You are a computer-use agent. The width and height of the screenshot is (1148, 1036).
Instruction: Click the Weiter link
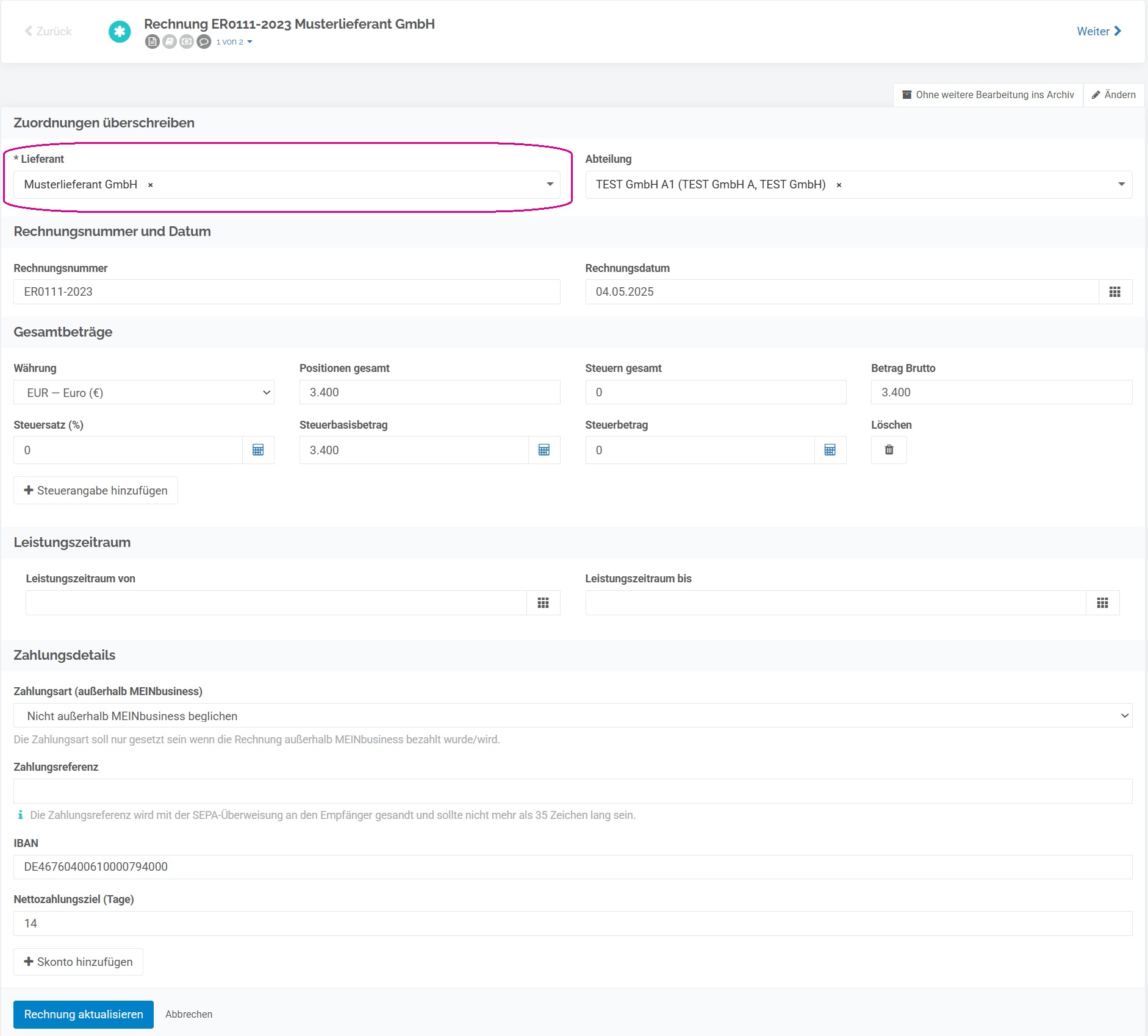[x=1099, y=31]
